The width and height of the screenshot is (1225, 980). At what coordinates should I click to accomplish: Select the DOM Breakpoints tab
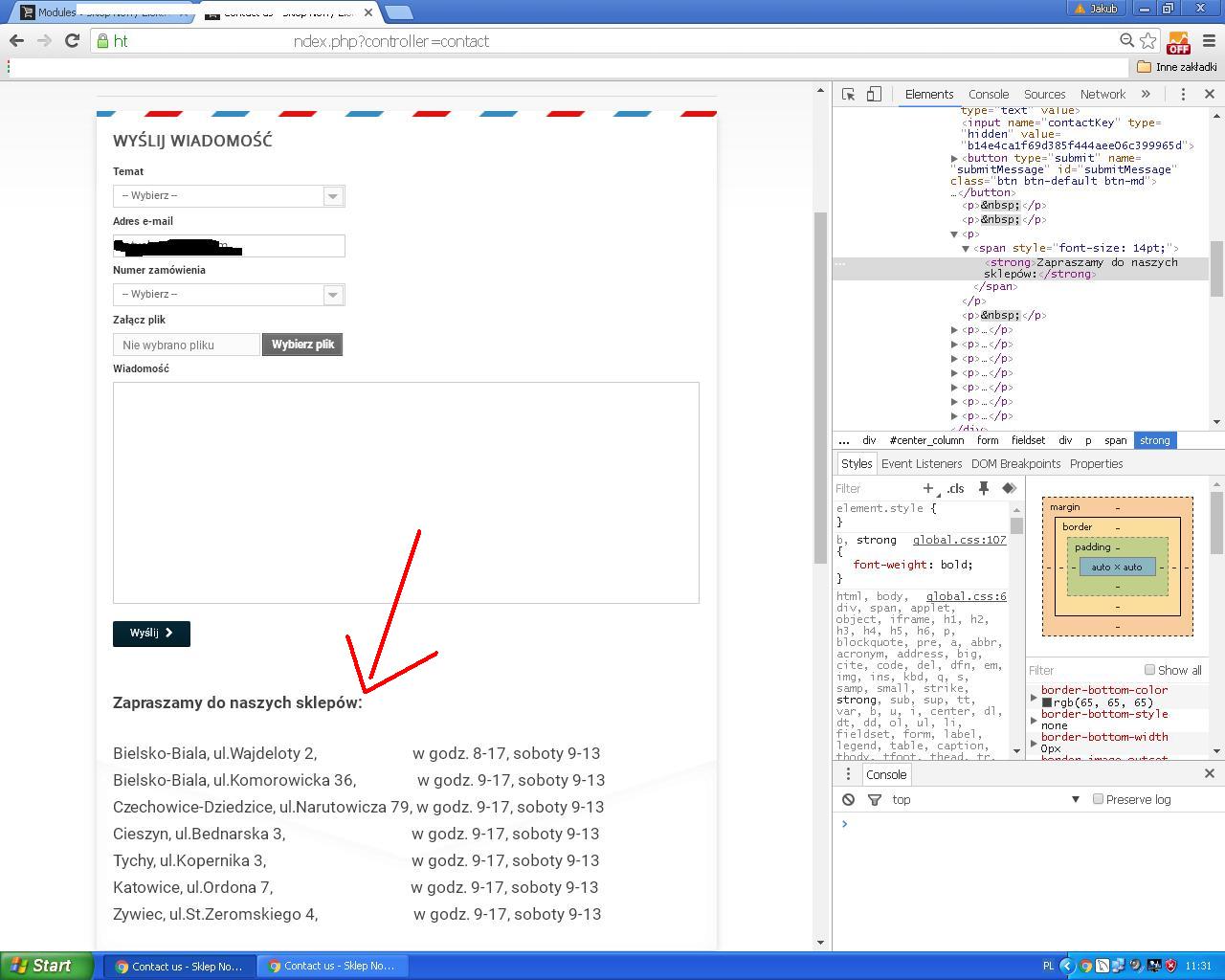(x=1015, y=463)
